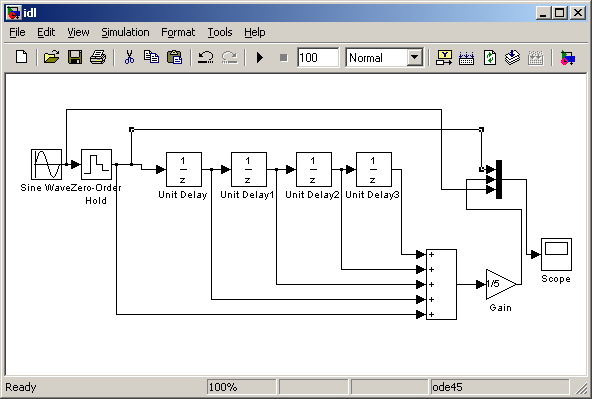Select the first Unit Delay block

[x=184, y=169]
